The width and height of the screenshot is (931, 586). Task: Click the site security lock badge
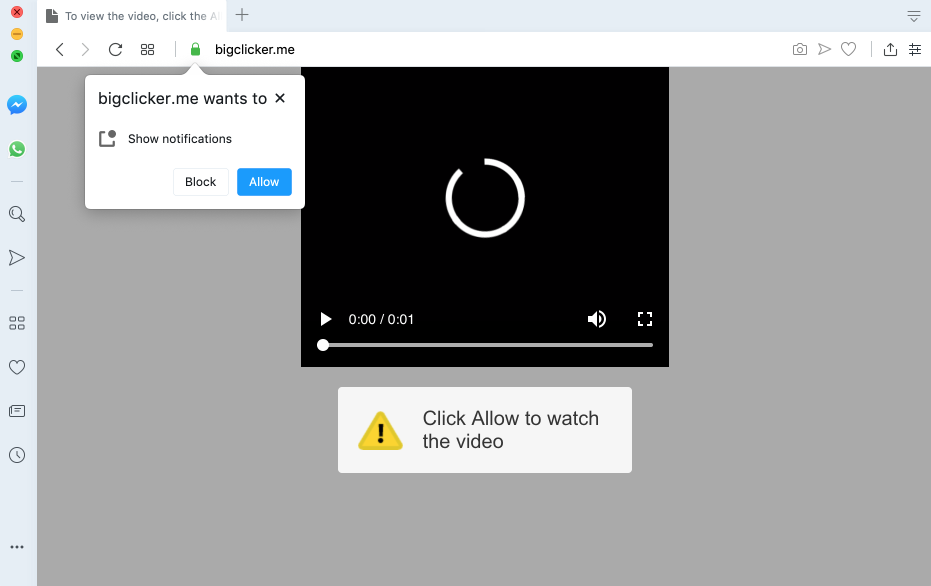(x=194, y=48)
